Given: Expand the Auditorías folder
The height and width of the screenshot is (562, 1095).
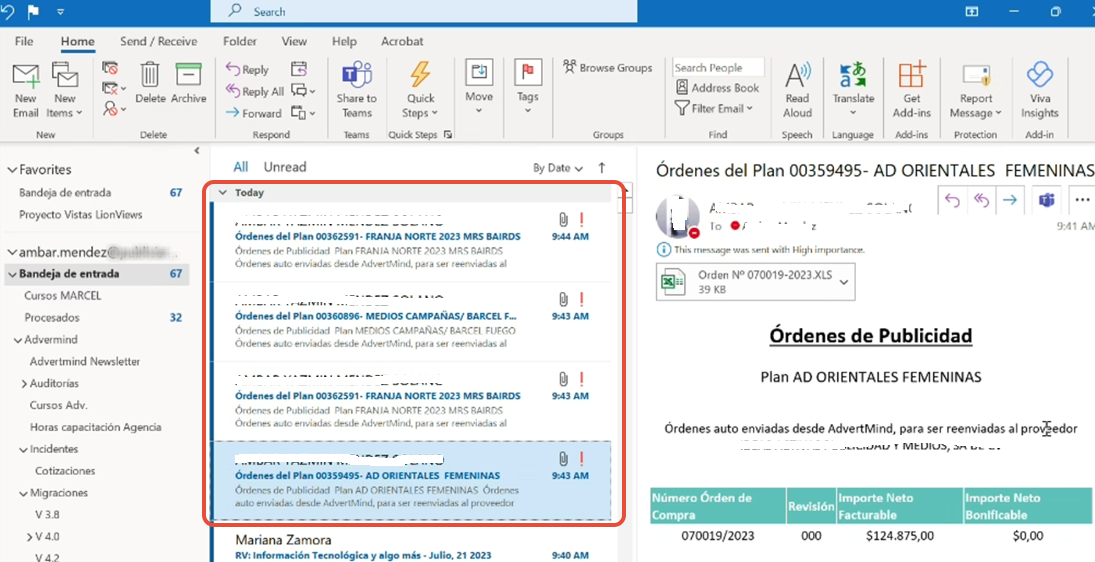Looking at the screenshot, I should point(24,383).
